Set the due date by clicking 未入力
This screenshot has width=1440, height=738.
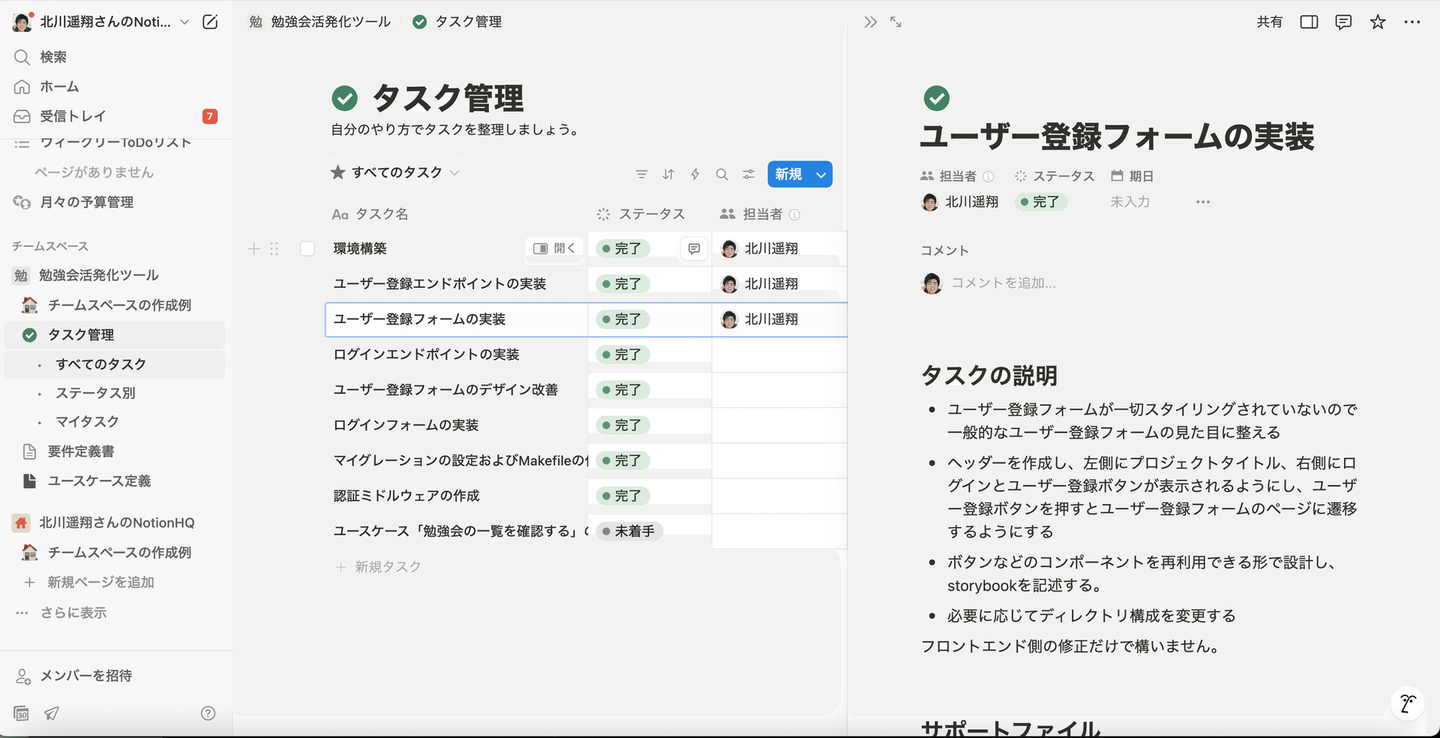1130,202
